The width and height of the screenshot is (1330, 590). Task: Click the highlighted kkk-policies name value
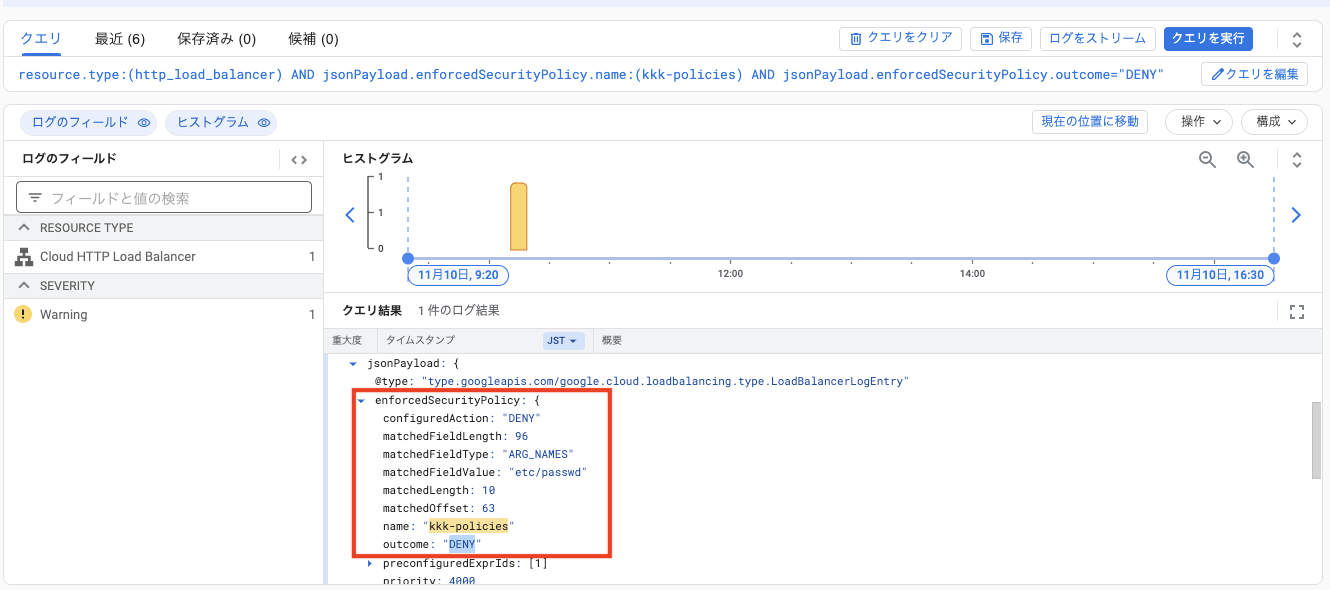468,526
